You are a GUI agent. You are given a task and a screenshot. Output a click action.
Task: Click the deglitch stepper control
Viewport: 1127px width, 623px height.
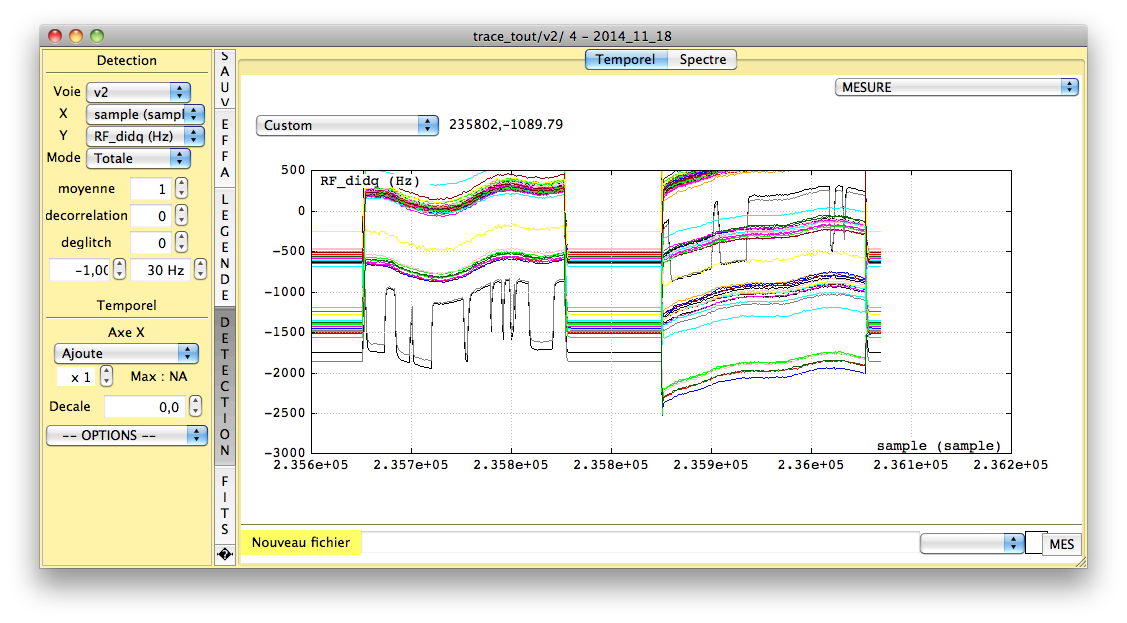181,242
